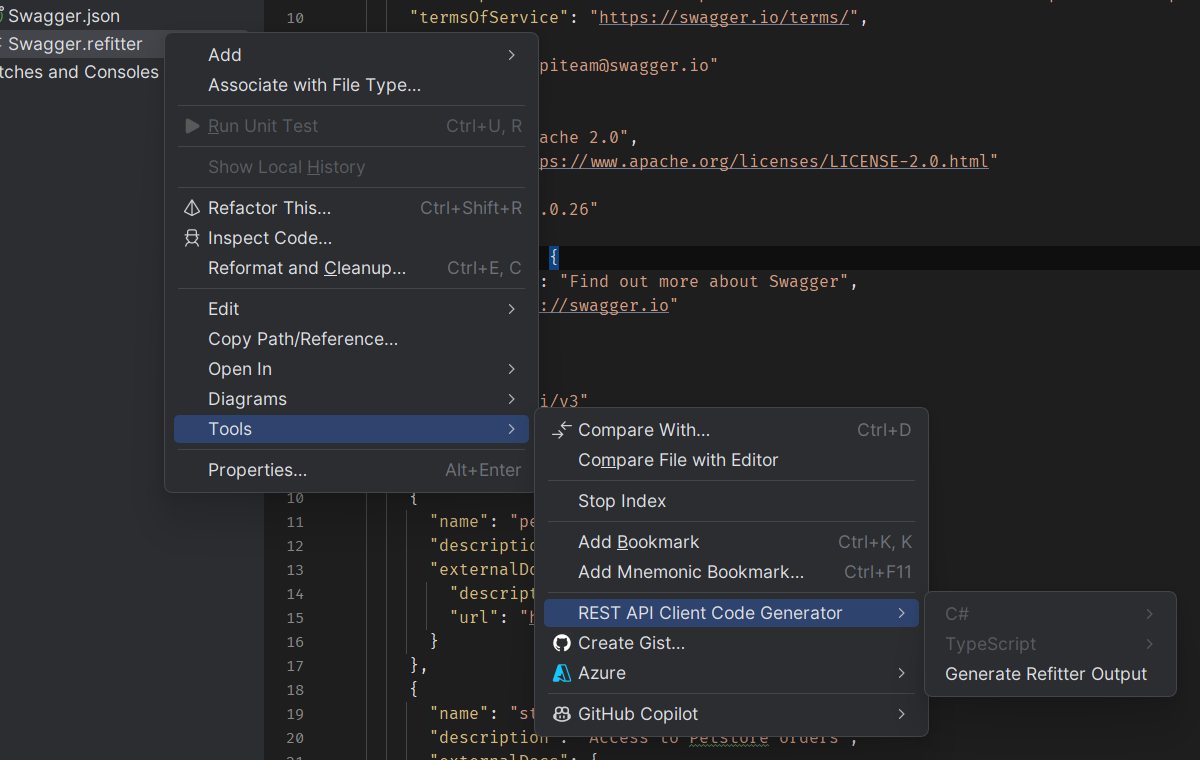Viewport: 1200px width, 760px height.
Task: Select Scratches and Consoles node
Action: coord(77,72)
